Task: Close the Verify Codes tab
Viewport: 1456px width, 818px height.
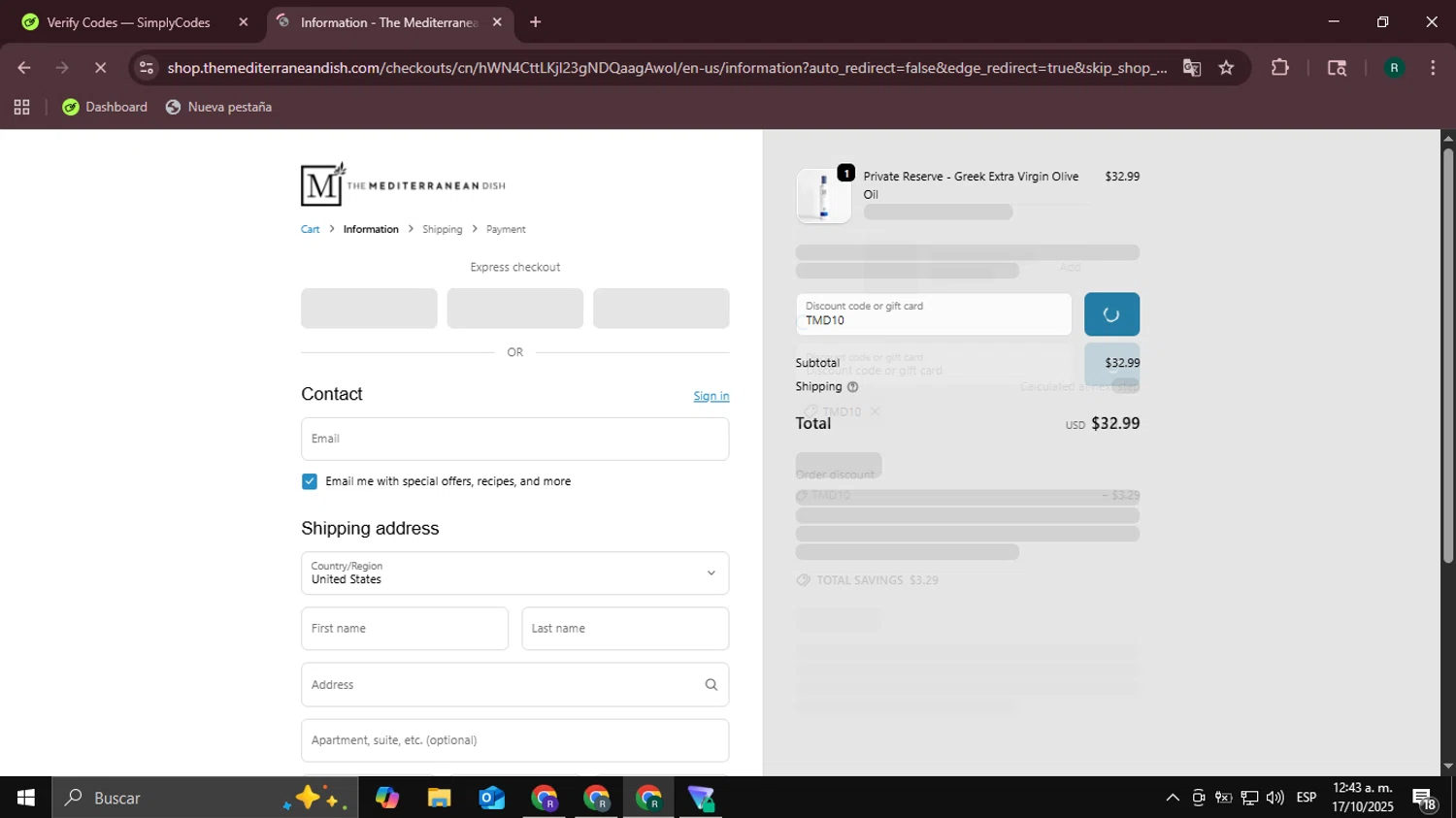Action: (244, 22)
